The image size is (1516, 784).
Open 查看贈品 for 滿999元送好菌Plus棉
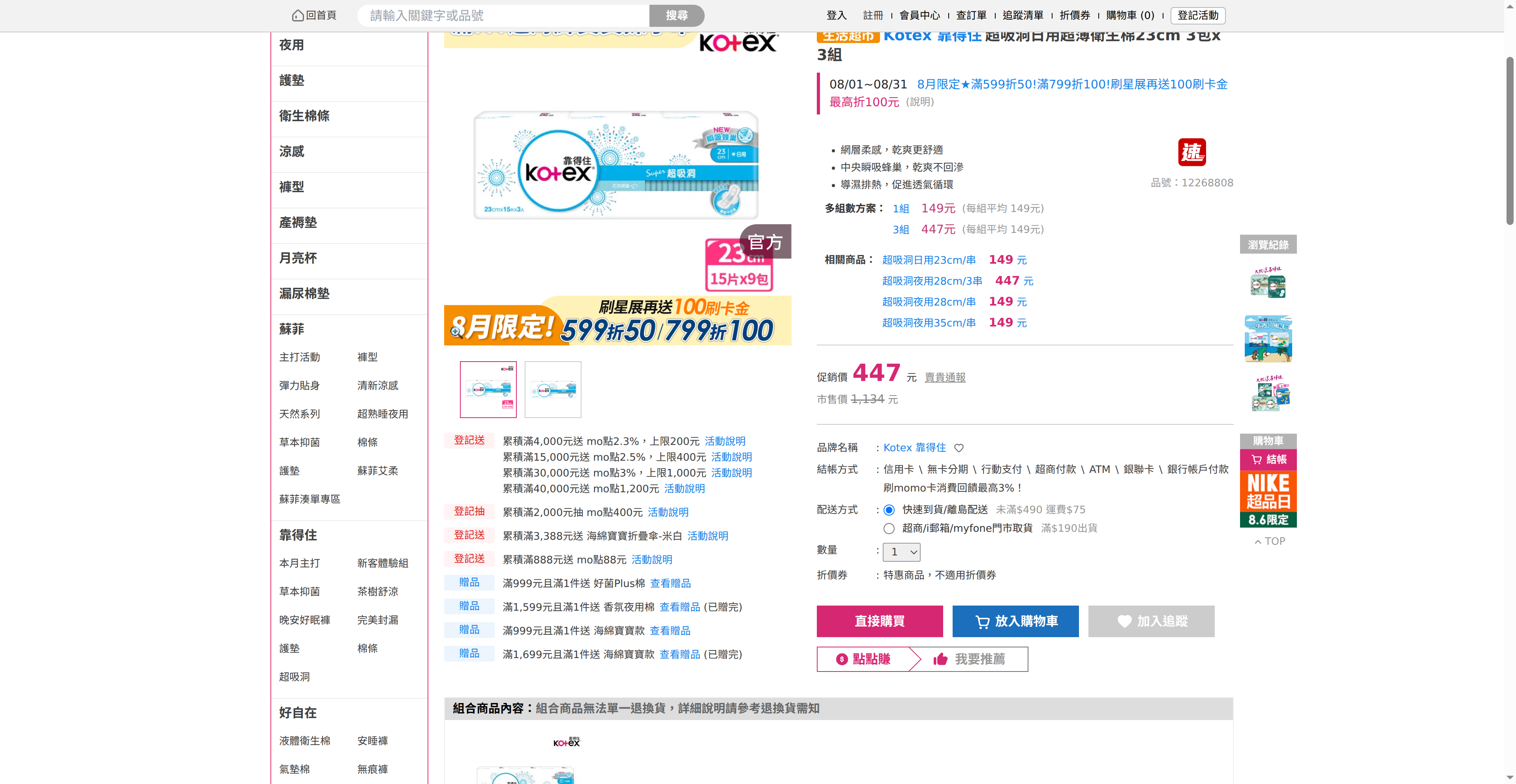(670, 584)
